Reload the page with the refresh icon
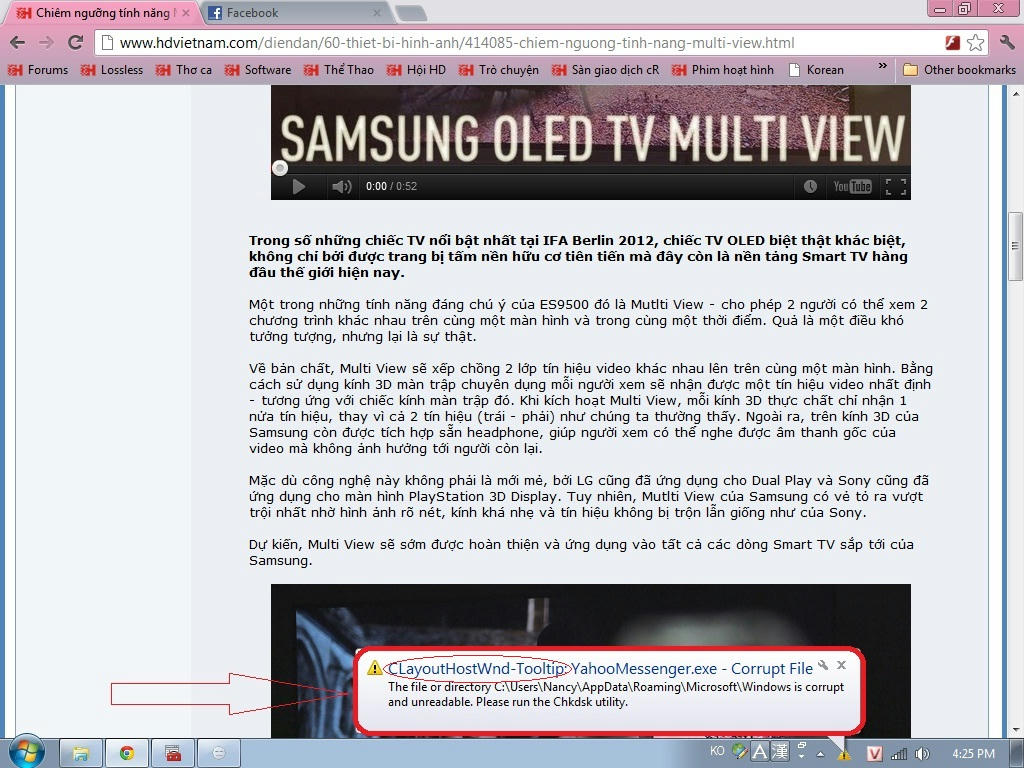This screenshot has height=768, width=1024. (x=76, y=42)
